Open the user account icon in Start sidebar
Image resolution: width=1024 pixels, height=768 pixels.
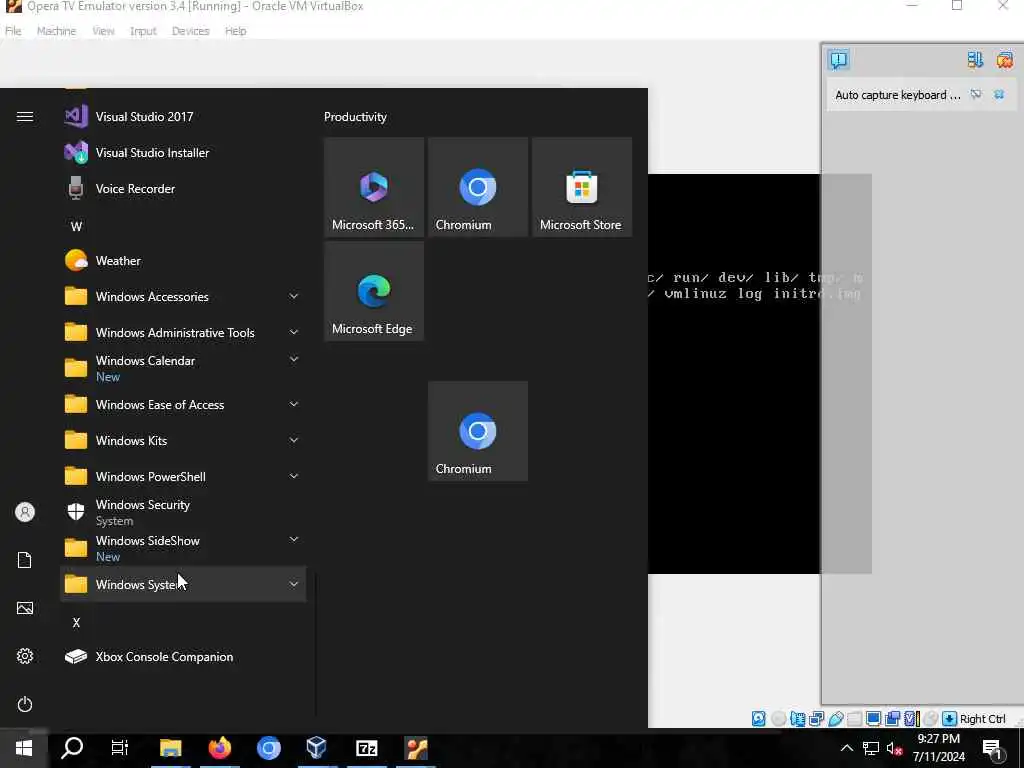(25, 512)
